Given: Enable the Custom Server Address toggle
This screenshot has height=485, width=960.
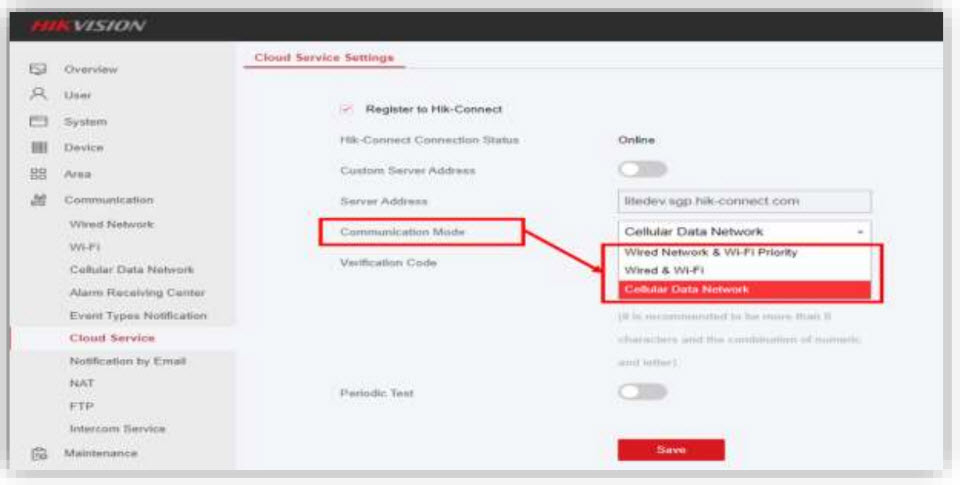Looking at the screenshot, I should tap(642, 170).
